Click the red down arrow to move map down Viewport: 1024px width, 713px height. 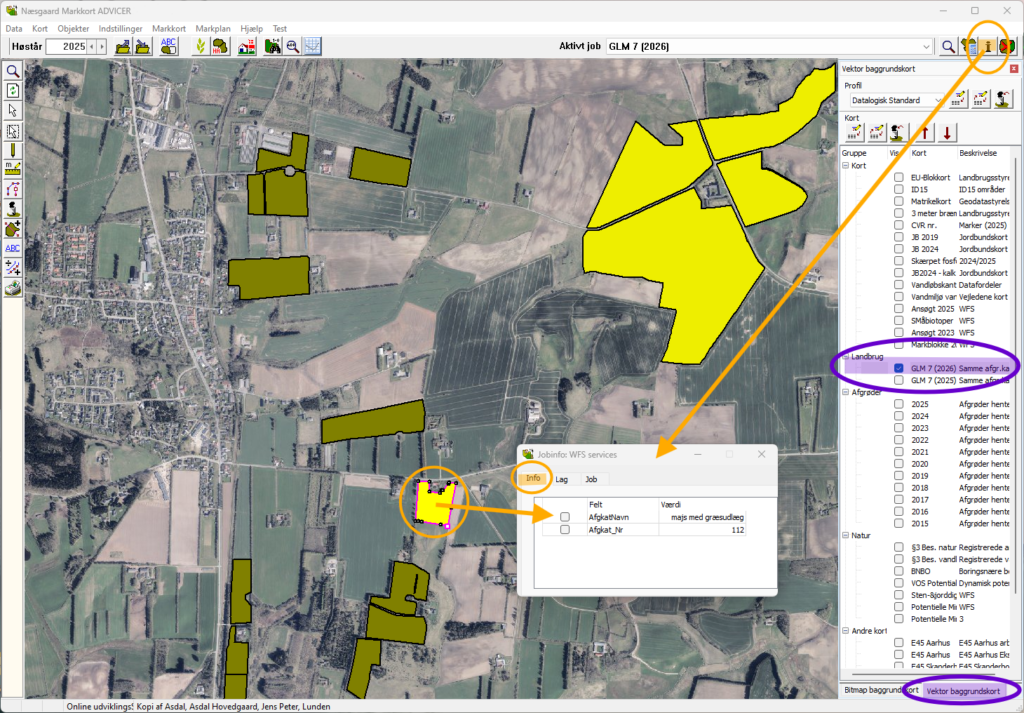(x=947, y=133)
